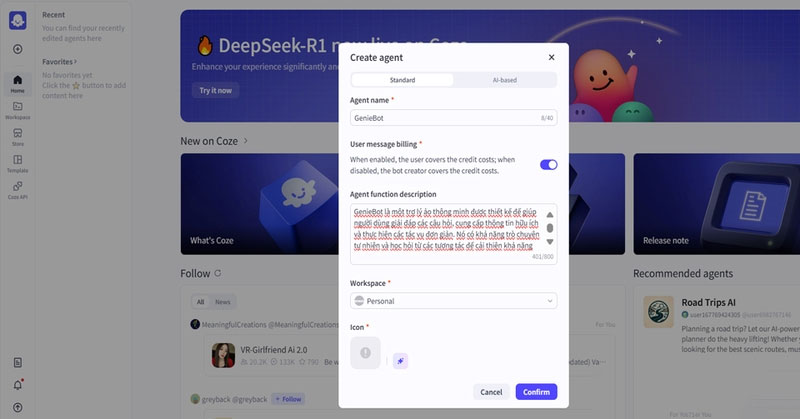
Task: Confirm agent creation
Action: click(536, 392)
